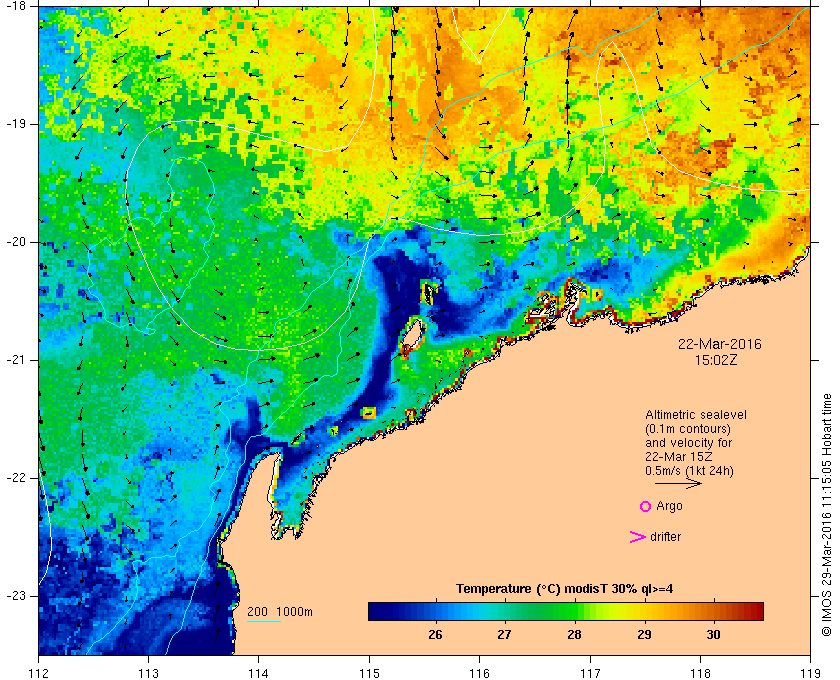The width and height of the screenshot is (840, 680).
Task: Click the date text 22-Mar-2016
Action: click(x=719, y=344)
